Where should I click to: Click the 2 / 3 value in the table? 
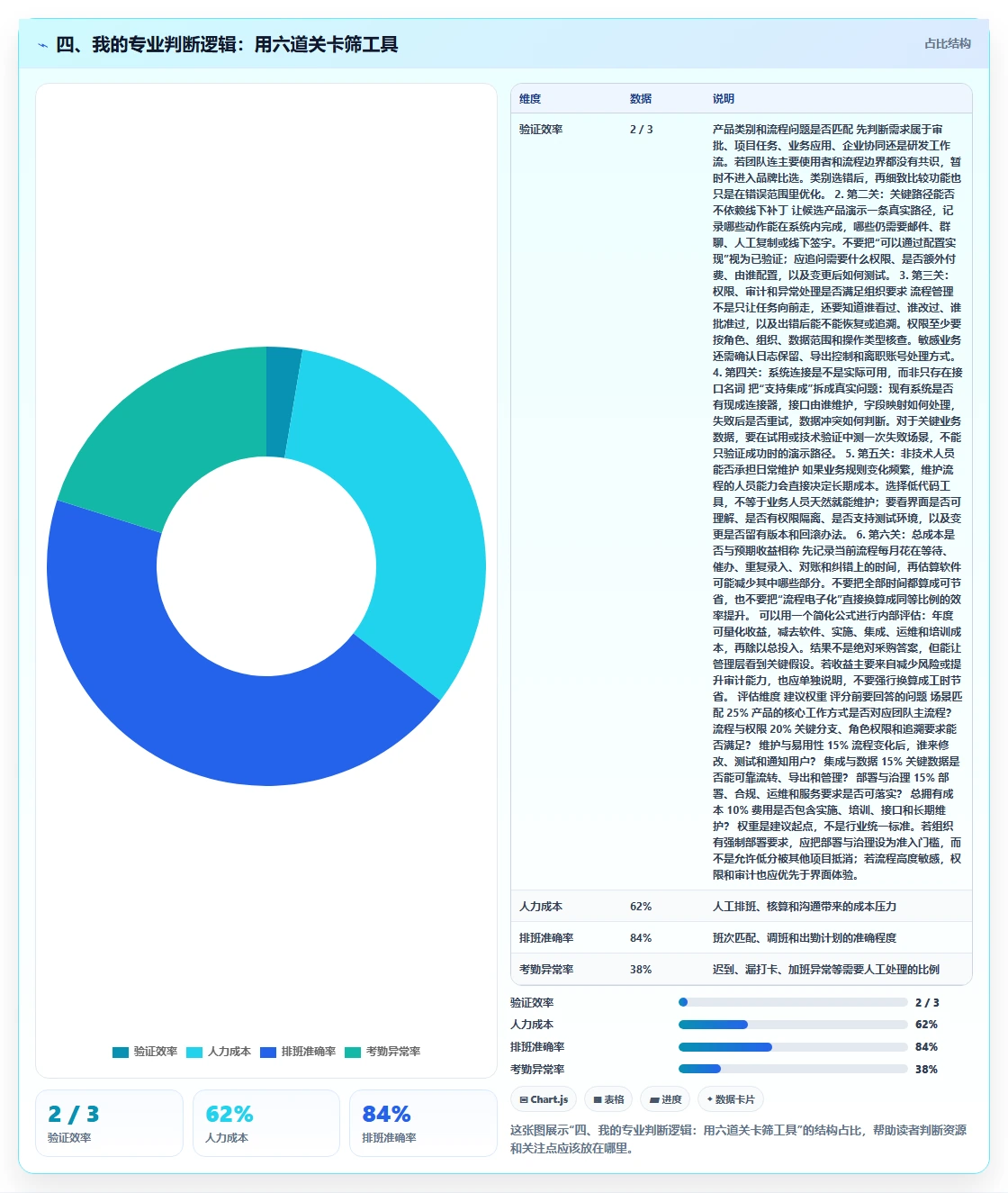[642, 130]
